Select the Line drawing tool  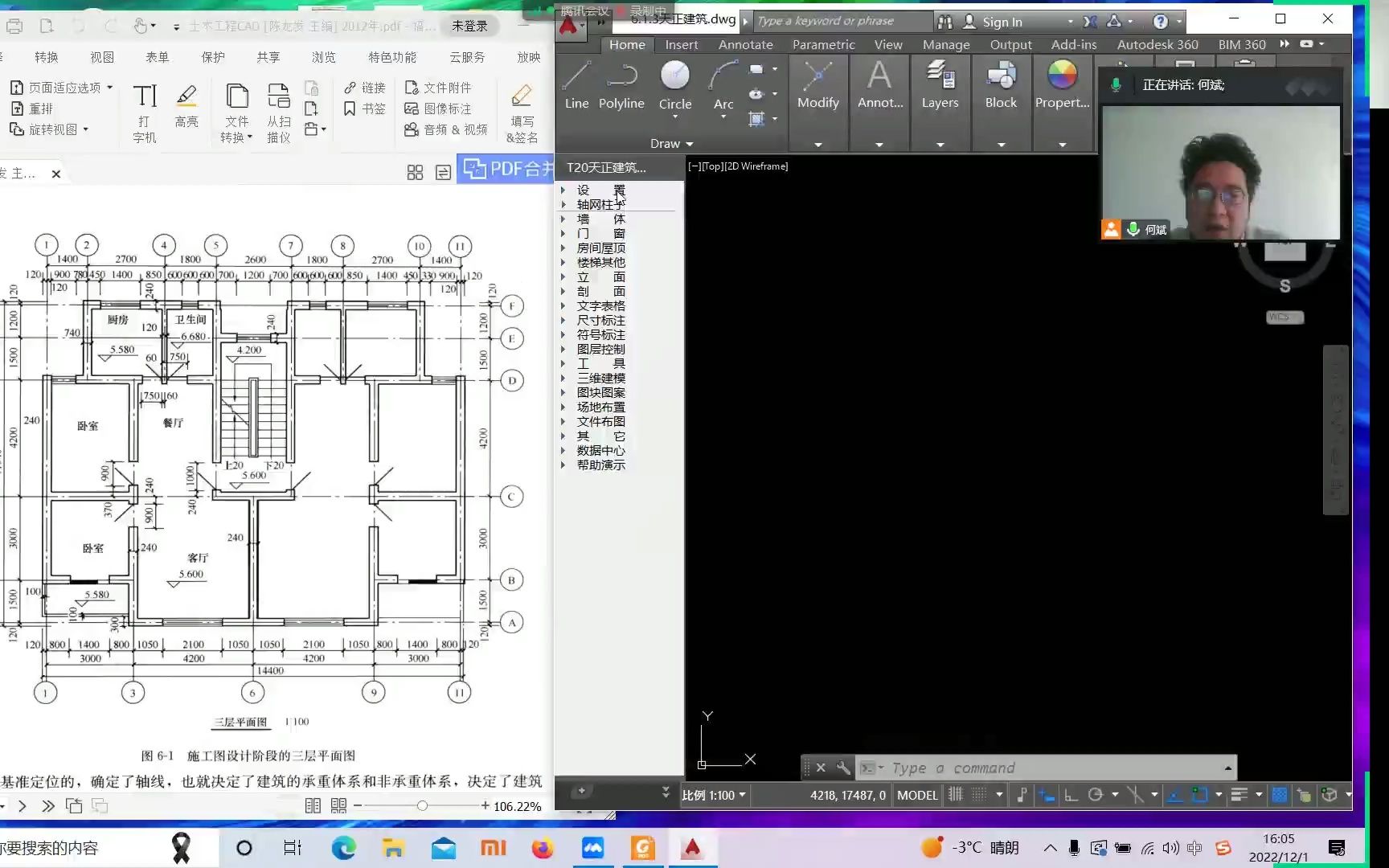point(576,85)
